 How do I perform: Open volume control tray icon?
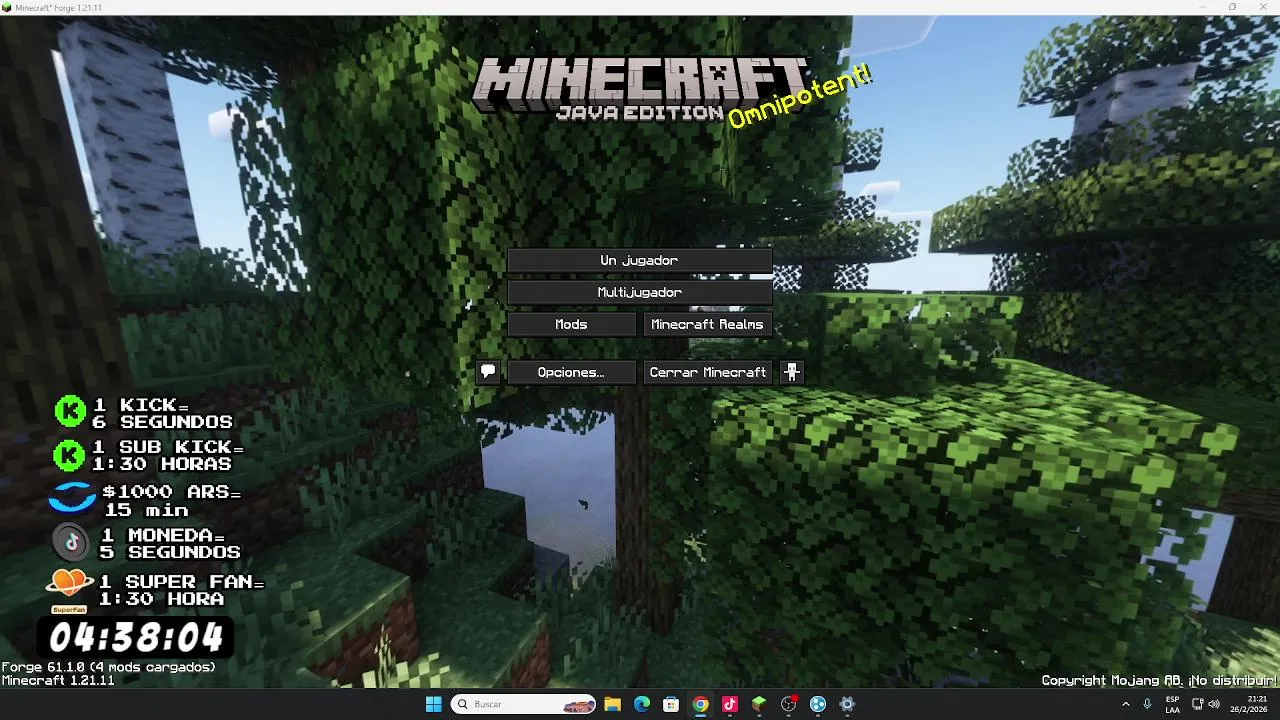coord(1214,704)
